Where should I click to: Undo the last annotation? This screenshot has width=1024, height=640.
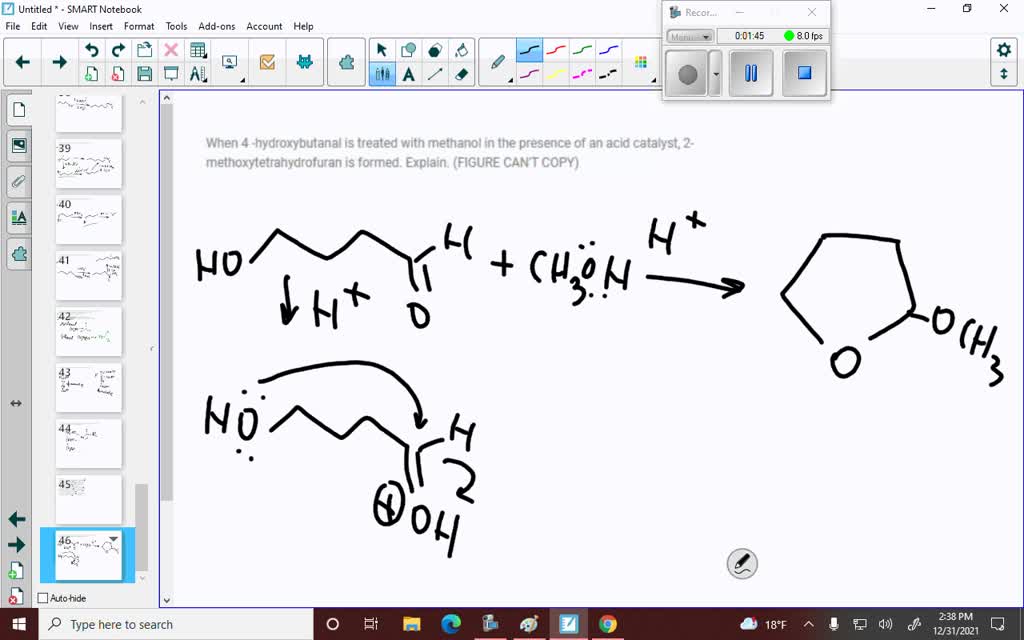point(93,48)
